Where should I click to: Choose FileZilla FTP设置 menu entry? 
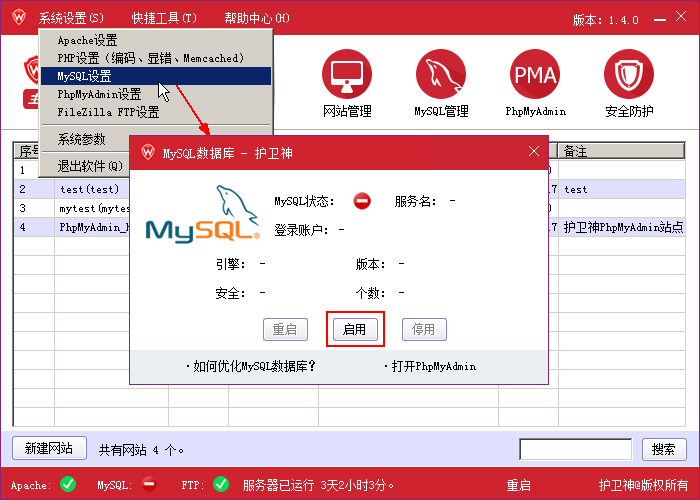pyautogui.click(x=108, y=112)
